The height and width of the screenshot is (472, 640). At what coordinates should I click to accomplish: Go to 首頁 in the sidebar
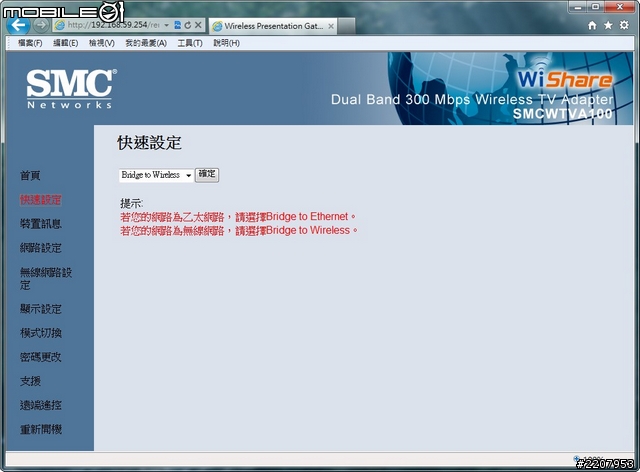coord(30,176)
